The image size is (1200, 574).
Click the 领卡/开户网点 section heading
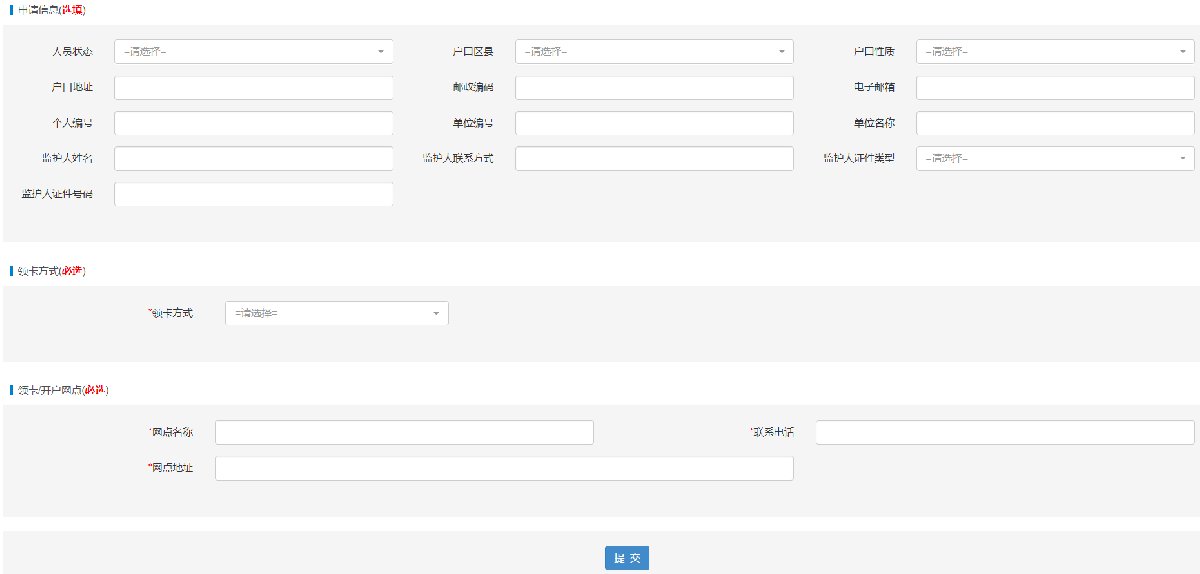(62, 389)
